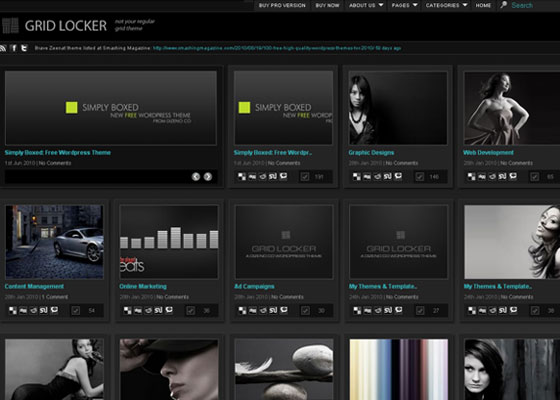Click checkmark box beside count 27
560x400 pixels.
(x=420, y=311)
